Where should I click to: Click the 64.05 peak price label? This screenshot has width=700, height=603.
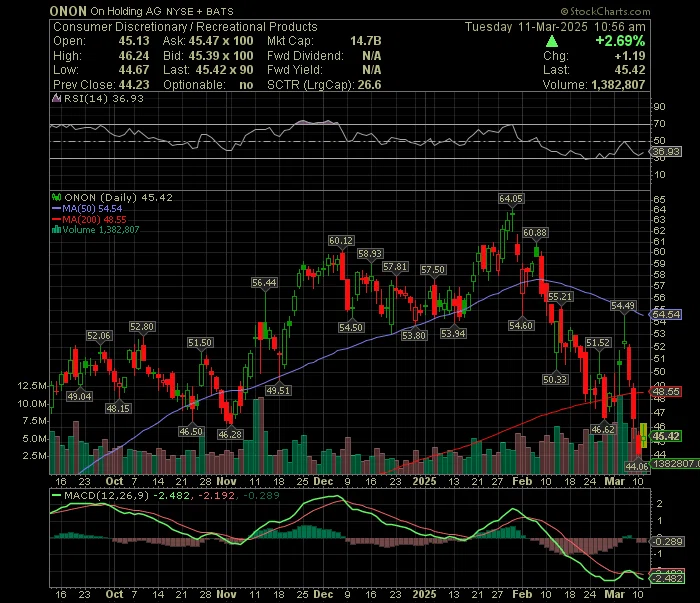click(511, 199)
